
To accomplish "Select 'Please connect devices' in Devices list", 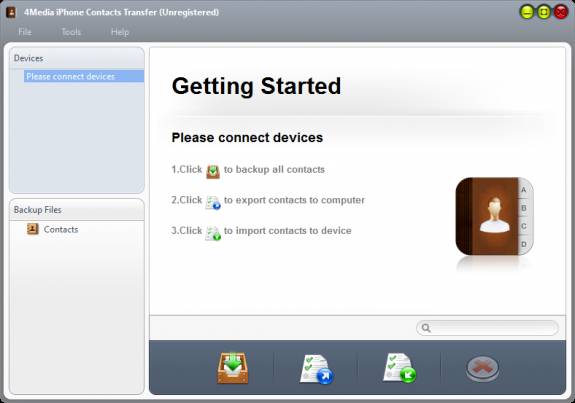I will click(x=84, y=76).
